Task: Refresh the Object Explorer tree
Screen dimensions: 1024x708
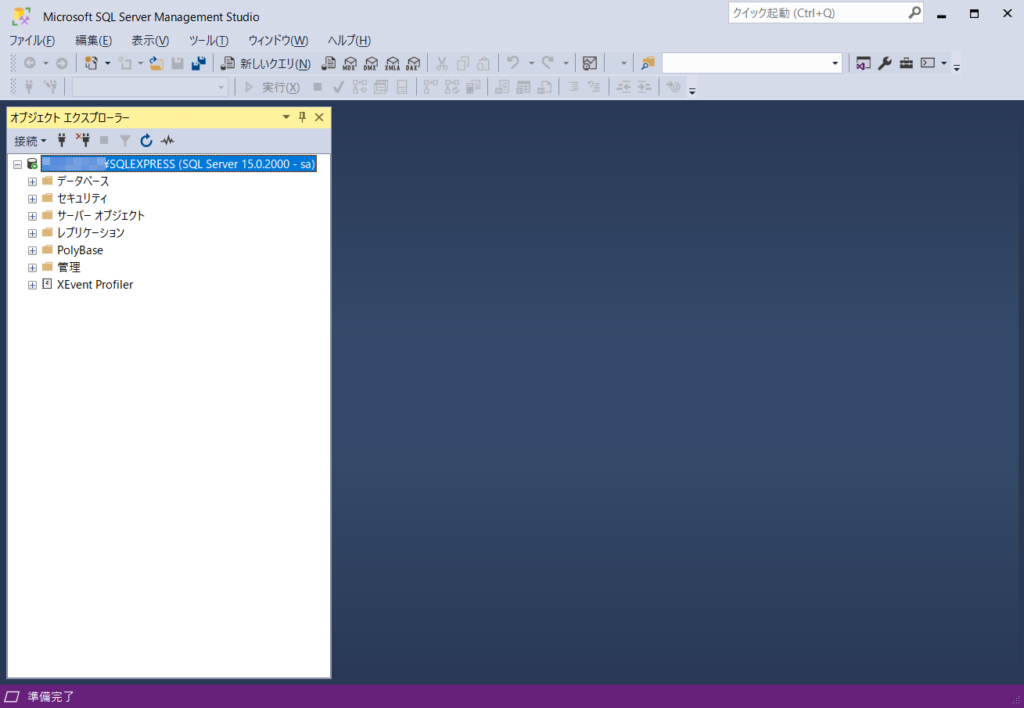Action: [x=146, y=140]
